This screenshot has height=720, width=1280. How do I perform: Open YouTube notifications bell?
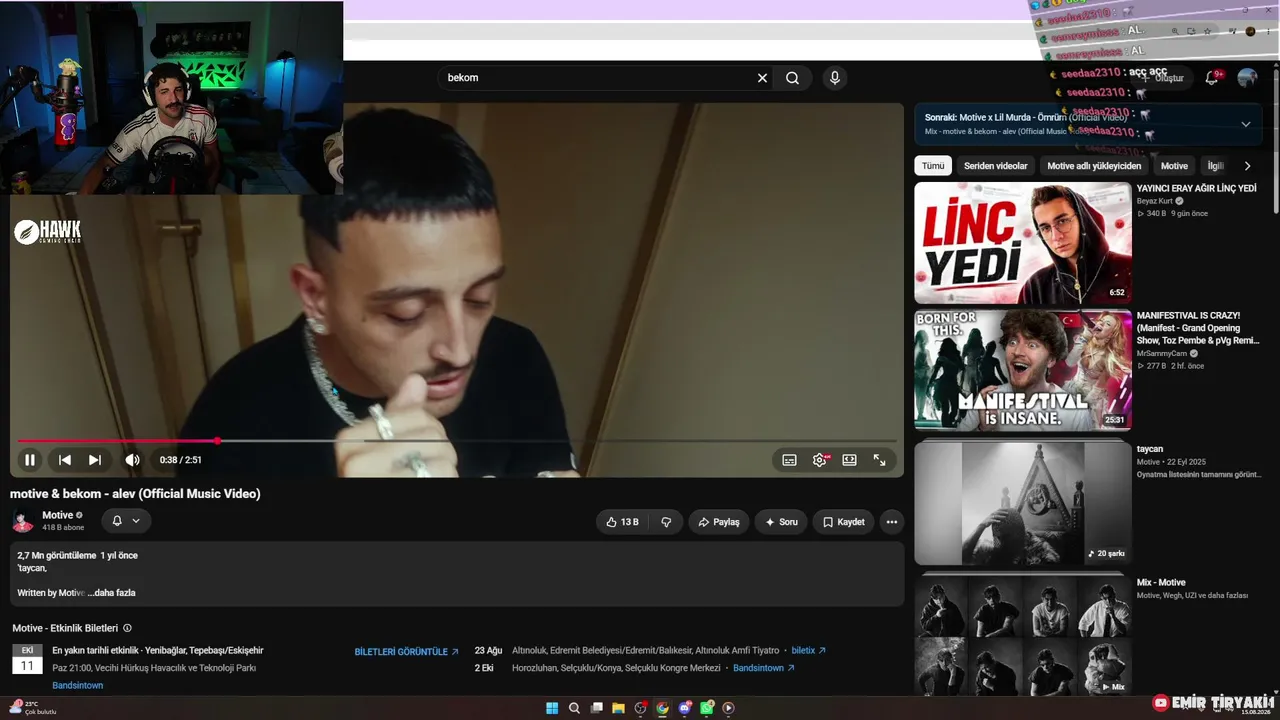1212,77
